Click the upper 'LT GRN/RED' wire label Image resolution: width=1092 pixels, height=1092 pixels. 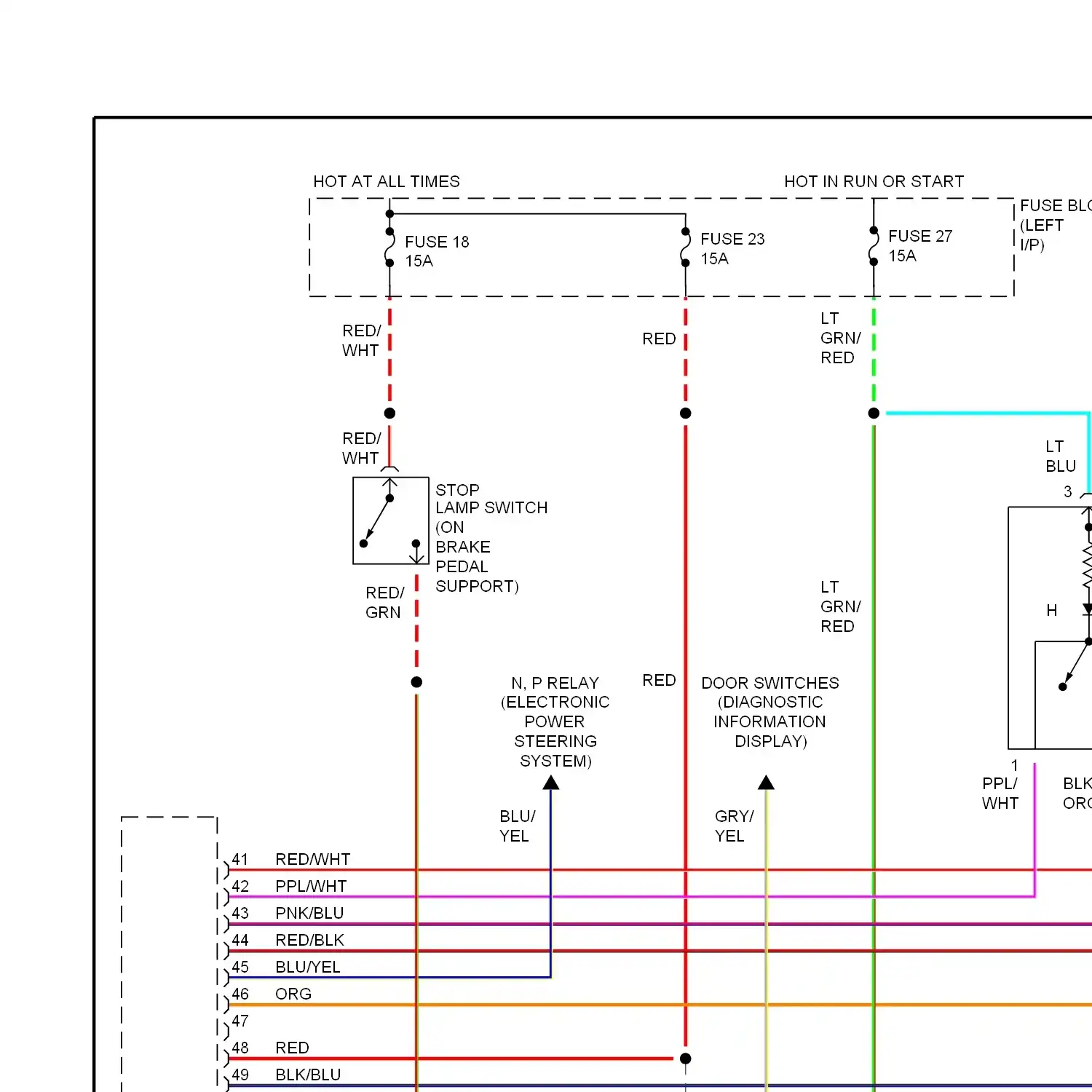840,338
